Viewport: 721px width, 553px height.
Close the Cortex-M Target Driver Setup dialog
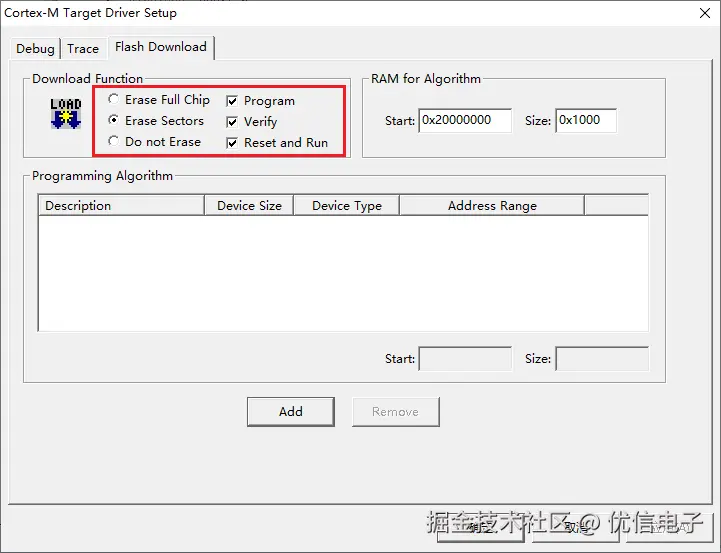[705, 13]
